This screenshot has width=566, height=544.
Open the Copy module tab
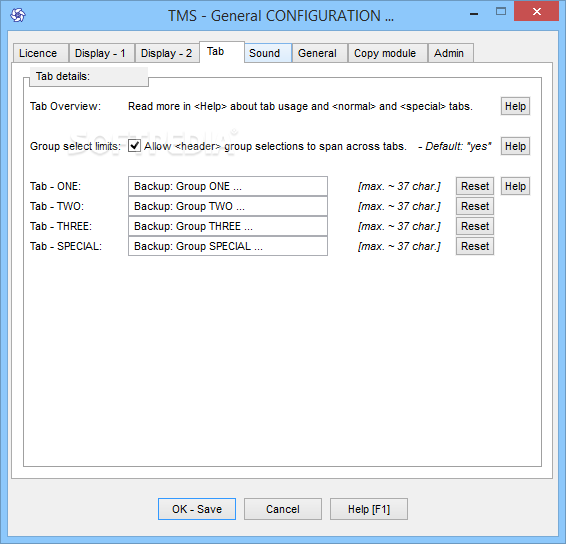[x=388, y=53]
